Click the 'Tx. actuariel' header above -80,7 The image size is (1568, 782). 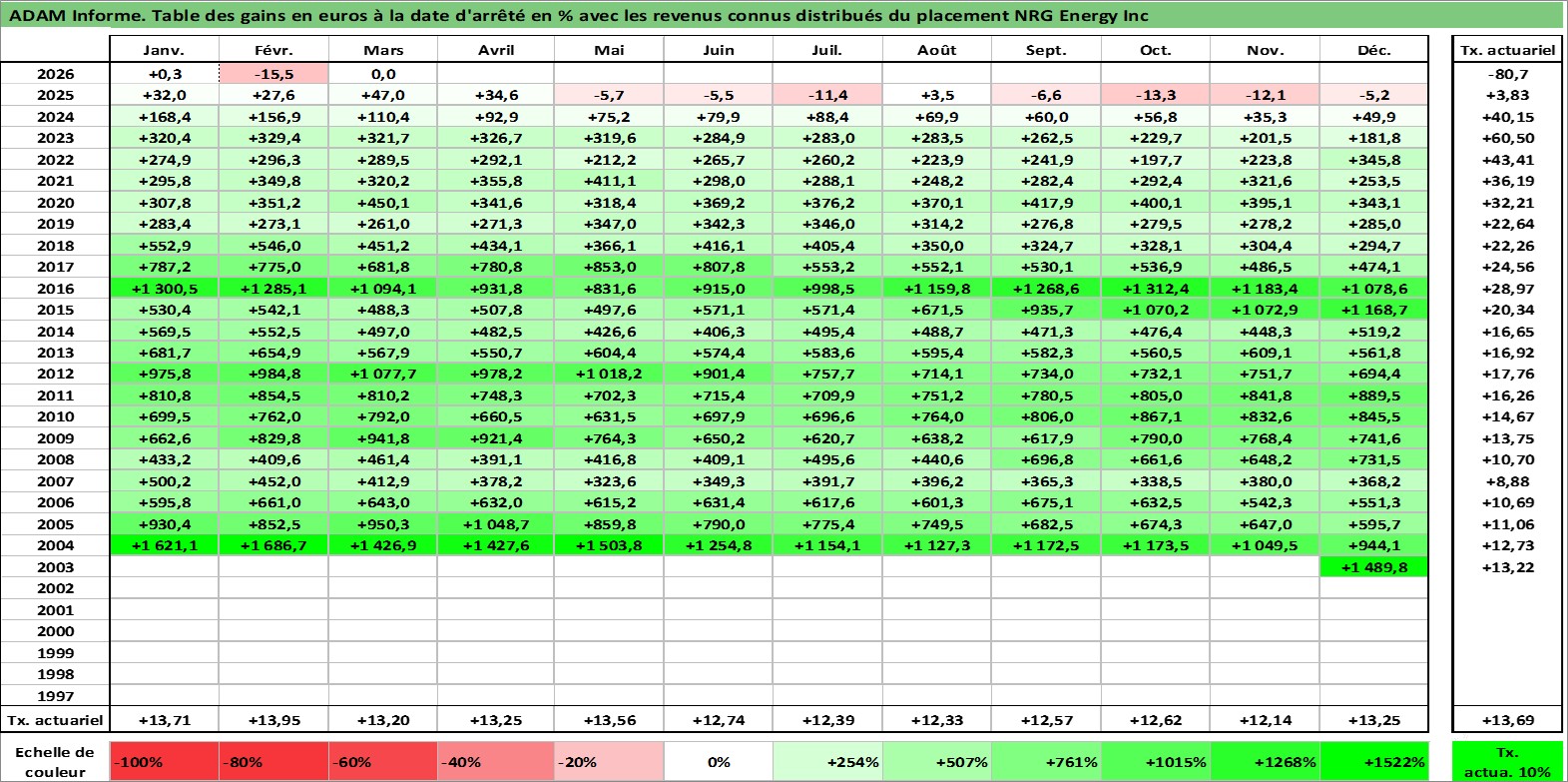(1507, 50)
